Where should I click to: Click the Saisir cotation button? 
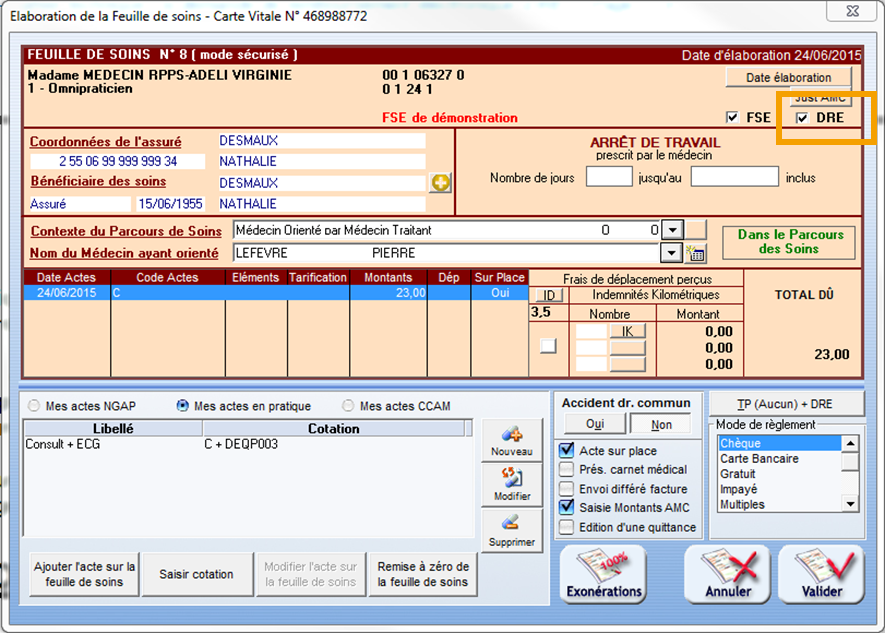tap(196, 575)
